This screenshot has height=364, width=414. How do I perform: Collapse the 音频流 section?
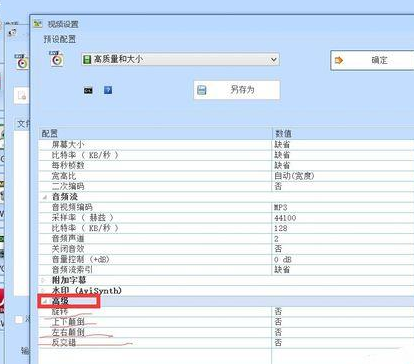[44, 197]
